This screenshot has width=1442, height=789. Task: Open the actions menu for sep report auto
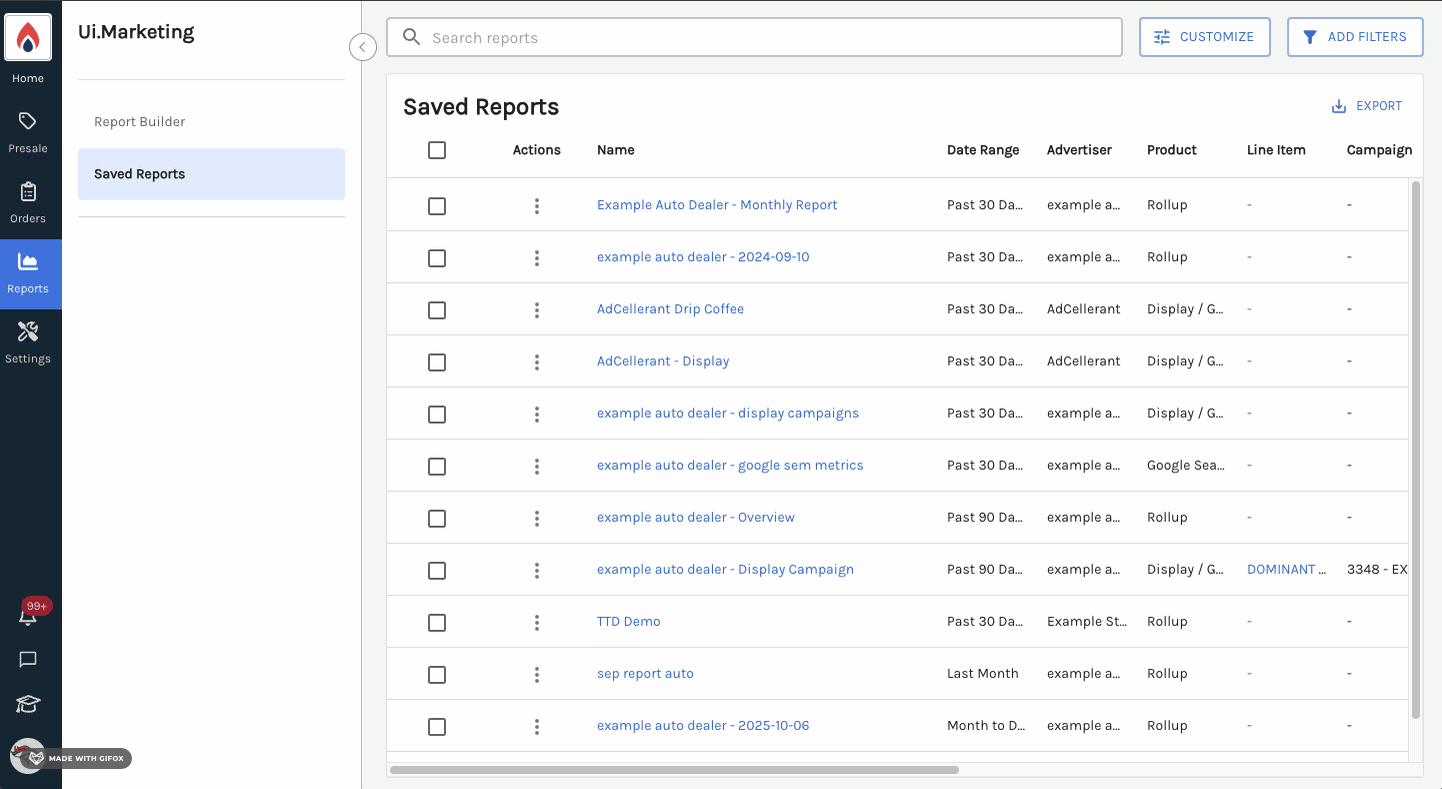point(537,674)
